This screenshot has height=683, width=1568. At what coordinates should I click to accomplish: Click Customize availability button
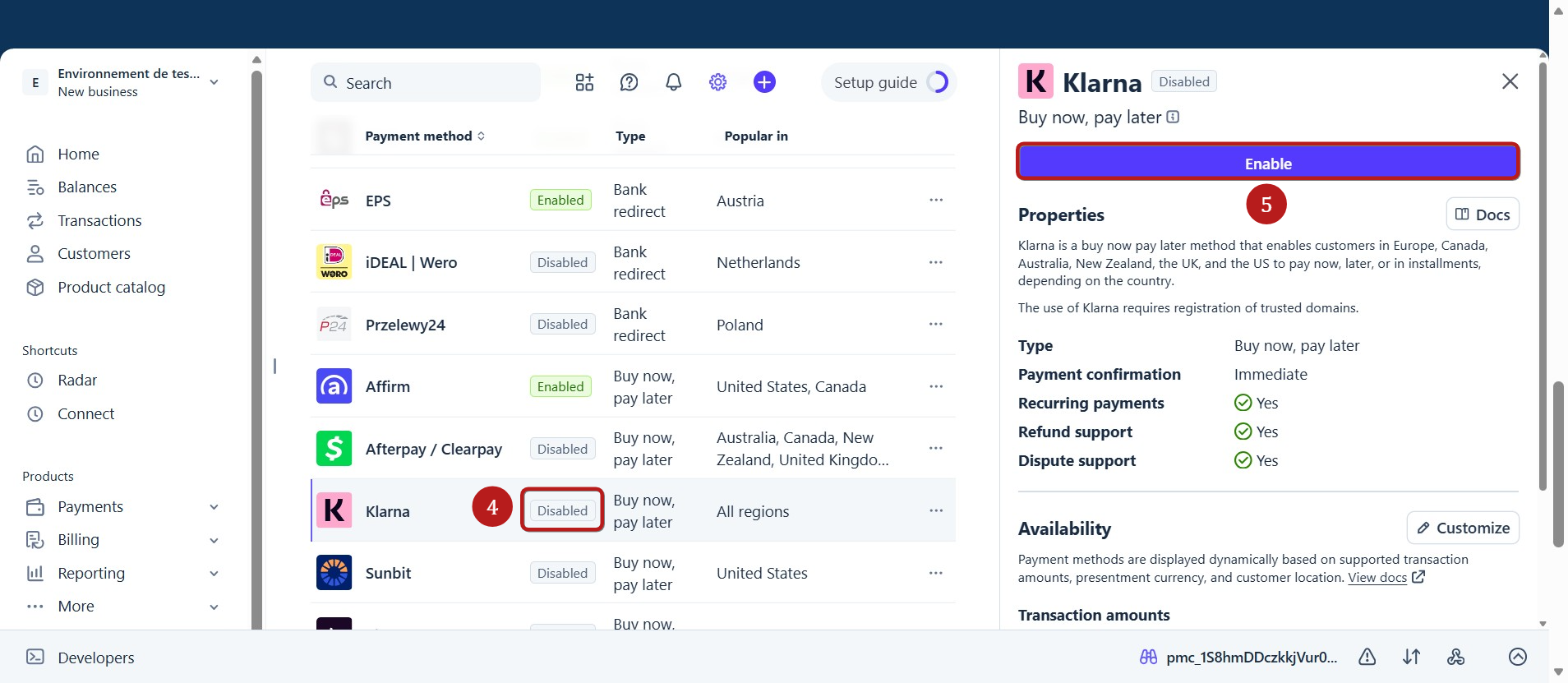(x=1463, y=528)
